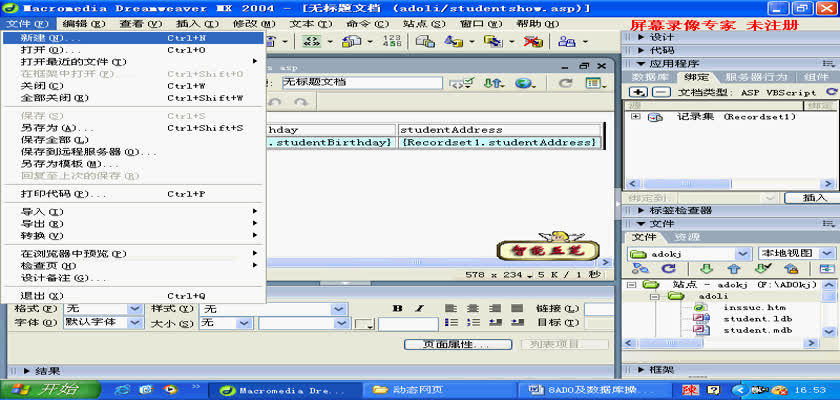Image resolution: width=840 pixels, height=400 pixels.
Task: Switch to the 资源 tab
Action: [687, 237]
